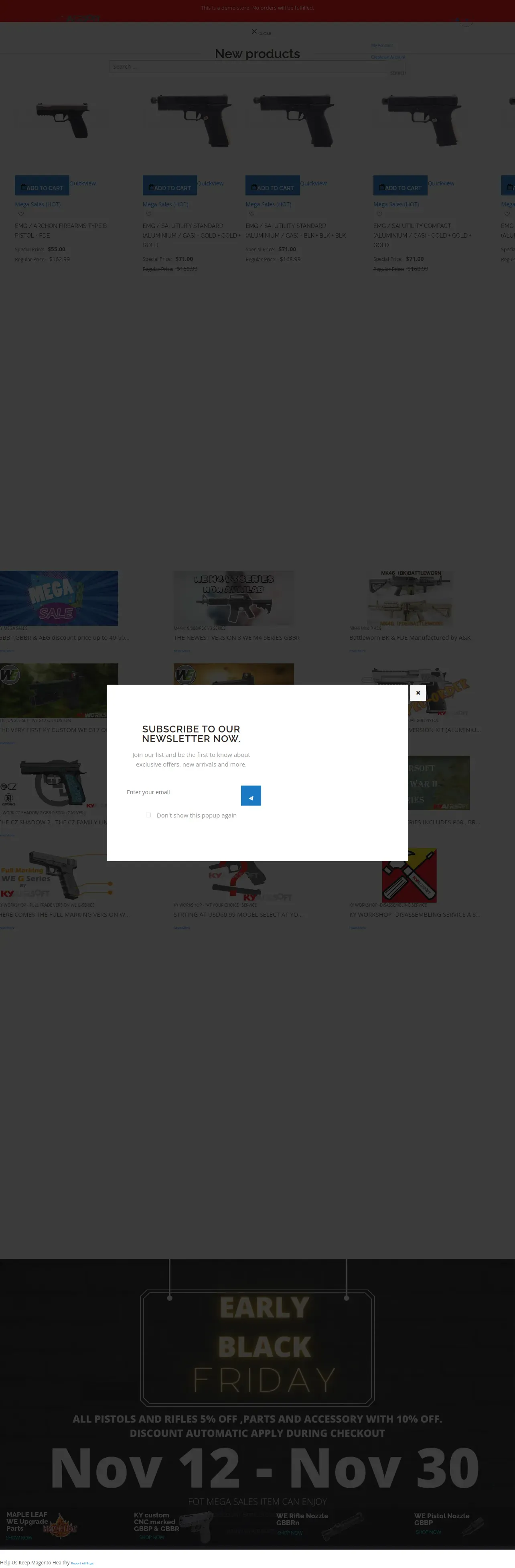Screen dimensions: 515x1568
Task: Shop now under Maple Leaf WE Upgrade Parts
Action: (19, 1537)
